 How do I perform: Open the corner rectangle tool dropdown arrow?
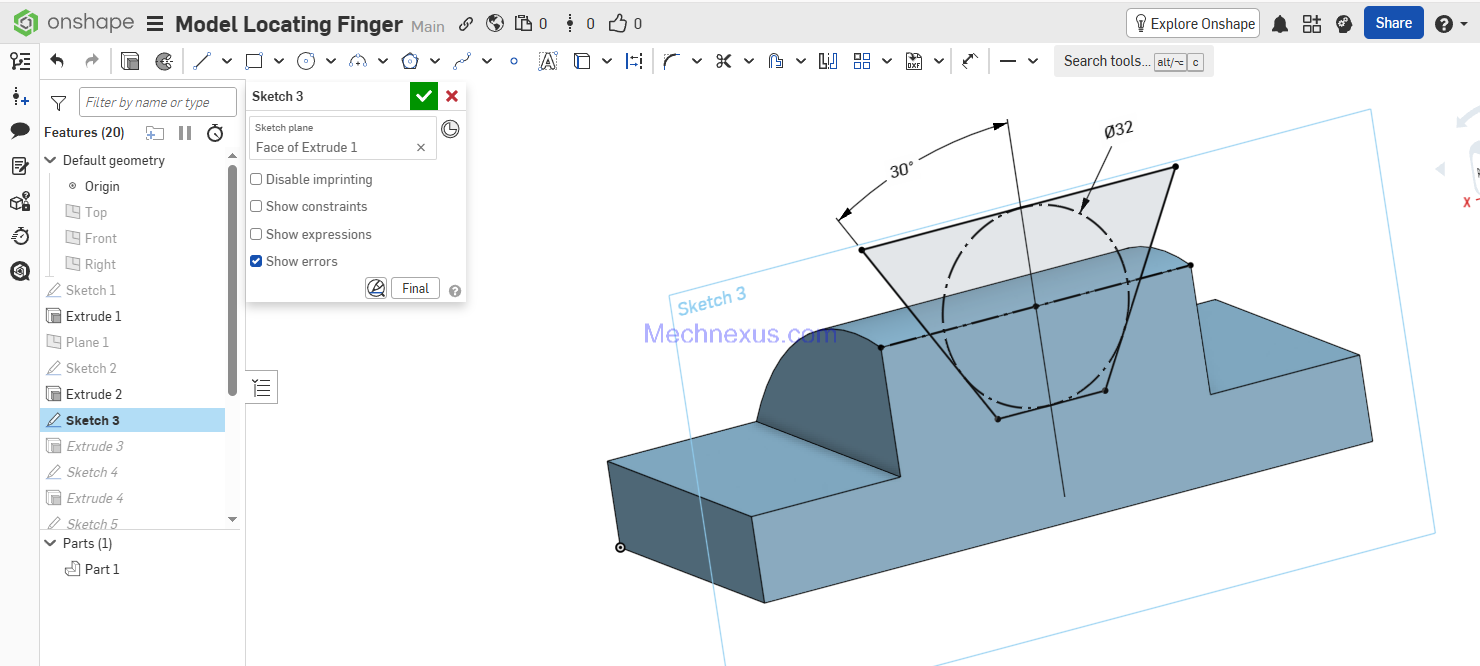coord(278,61)
